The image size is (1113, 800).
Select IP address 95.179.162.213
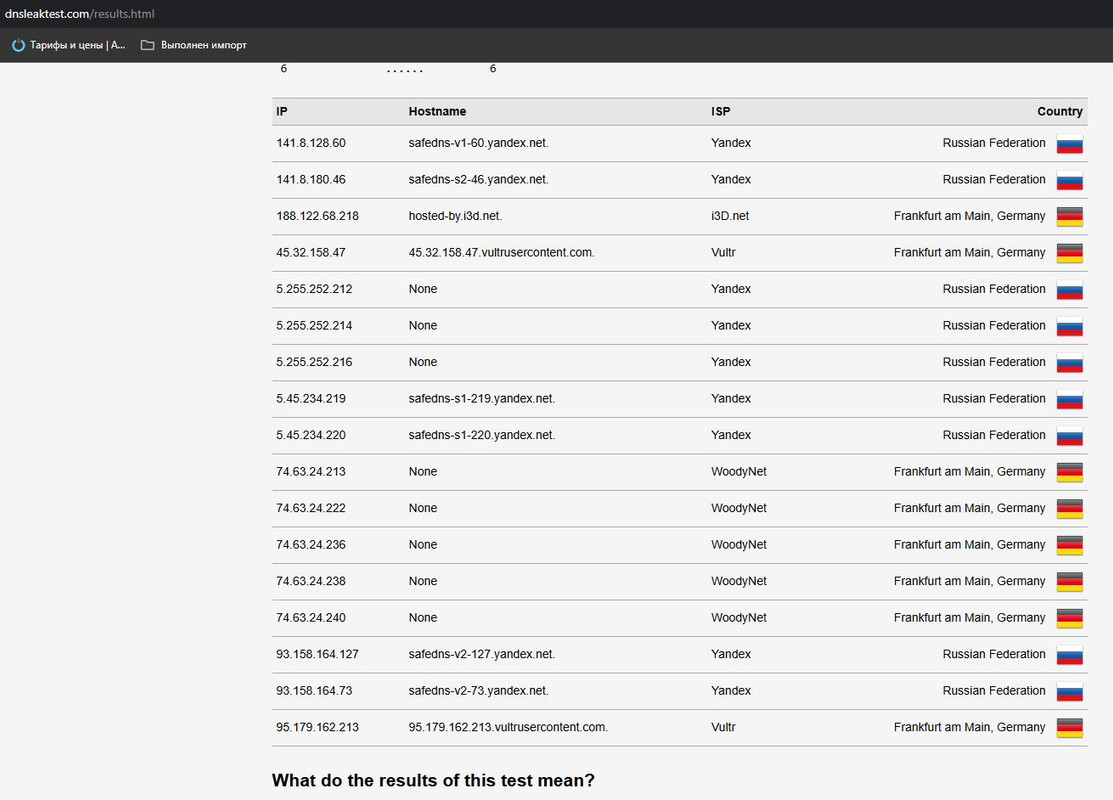click(x=317, y=728)
